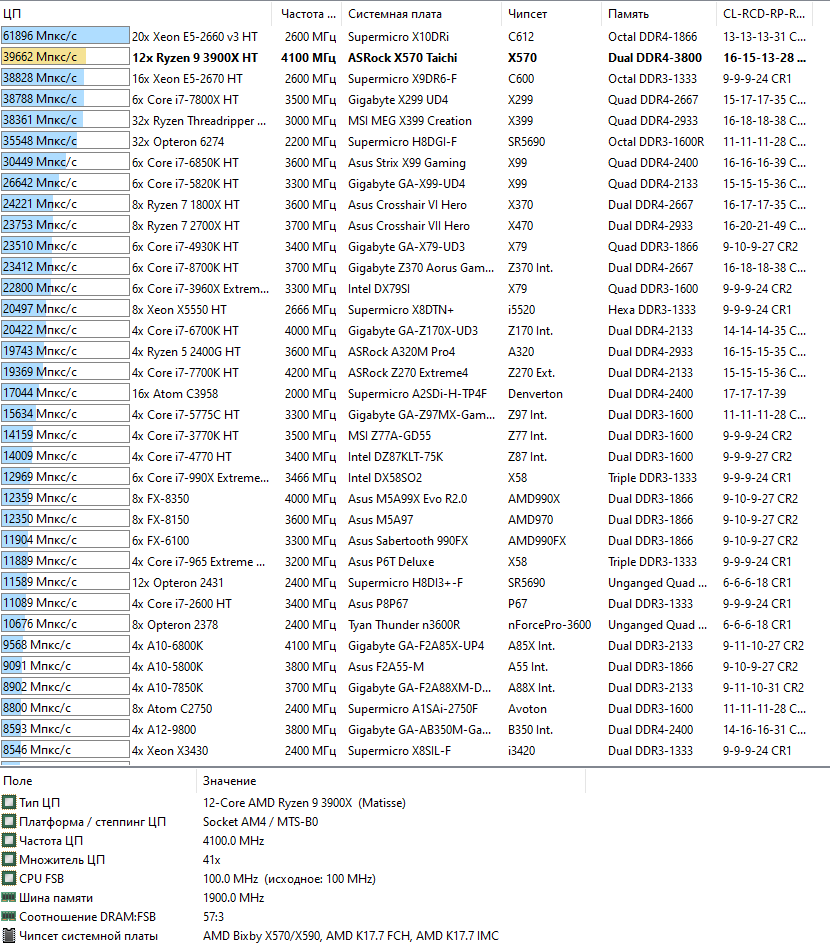The image size is (830, 945).
Task: Click the CPU icon beside Тип ЦП
Action: tap(8, 802)
